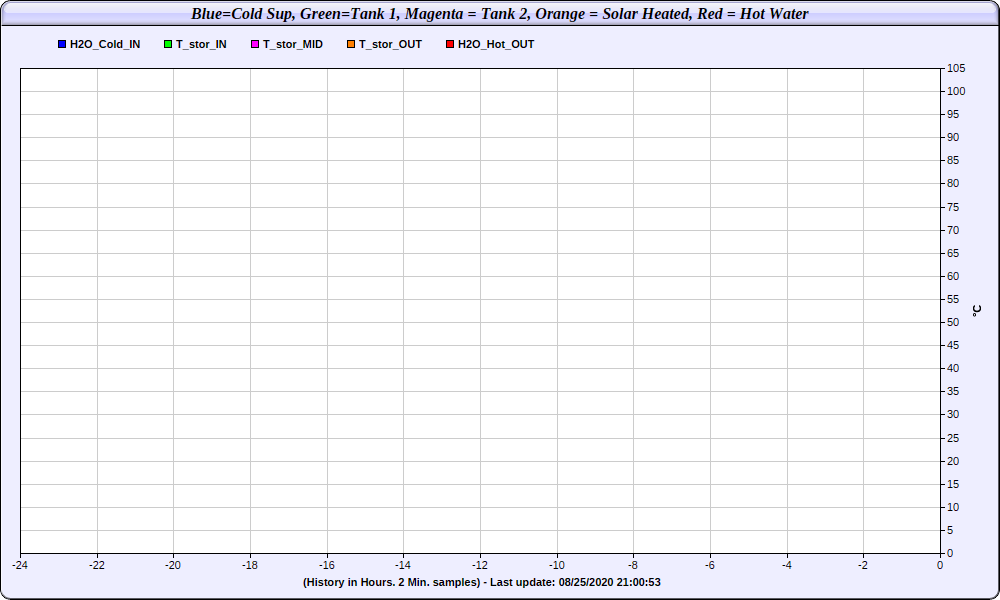This screenshot has width=1000, height=600.
Task: Click the 95 temperature axis label
Action: (x=953, y=114)
